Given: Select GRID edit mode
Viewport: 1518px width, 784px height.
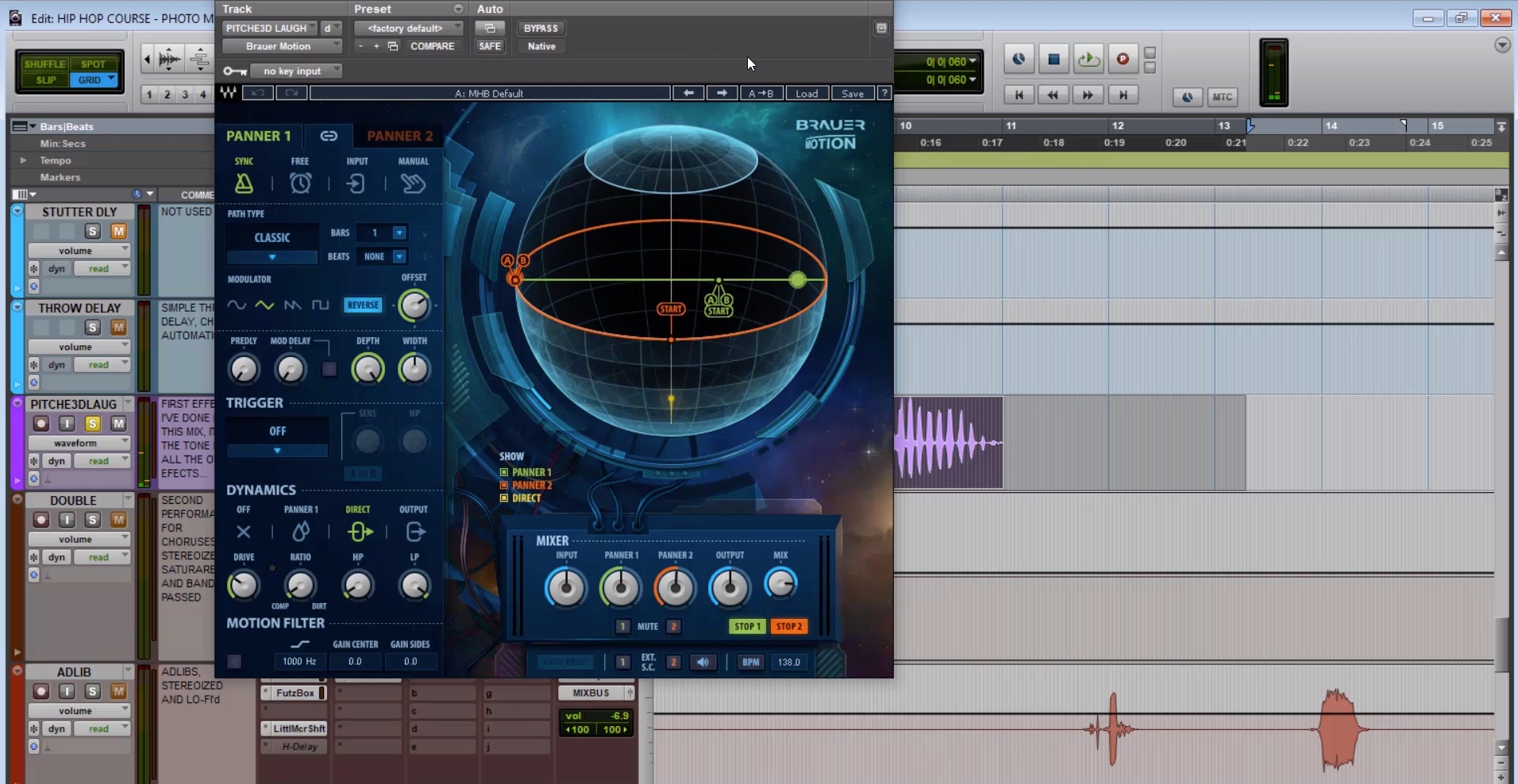Looking at the screenshot, I should [x=94, y=80].
